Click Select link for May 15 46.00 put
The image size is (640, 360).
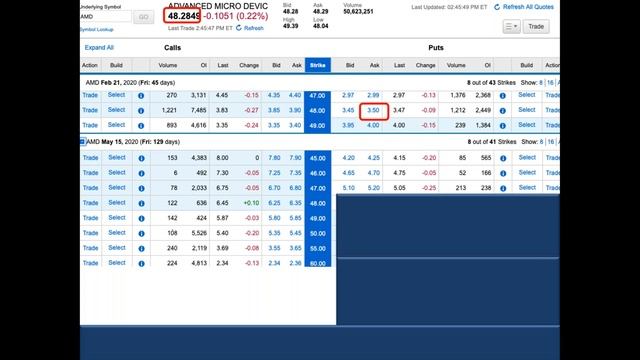click(x=527, y=173)
